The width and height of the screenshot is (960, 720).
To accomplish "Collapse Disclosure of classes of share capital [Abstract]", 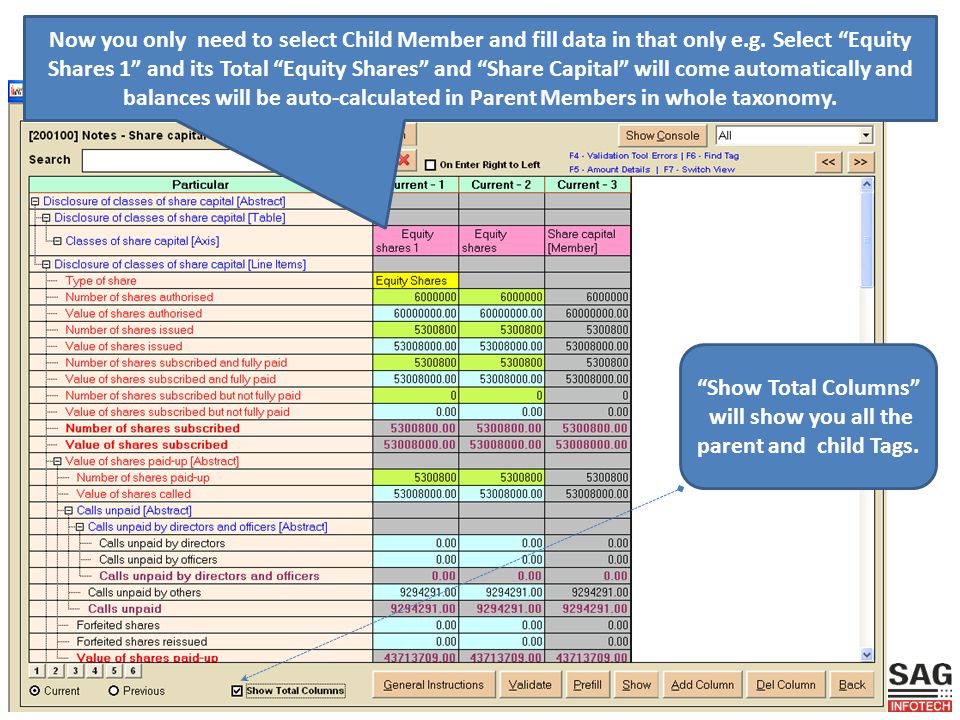I will pyautogui.click(x=35, y=201).
